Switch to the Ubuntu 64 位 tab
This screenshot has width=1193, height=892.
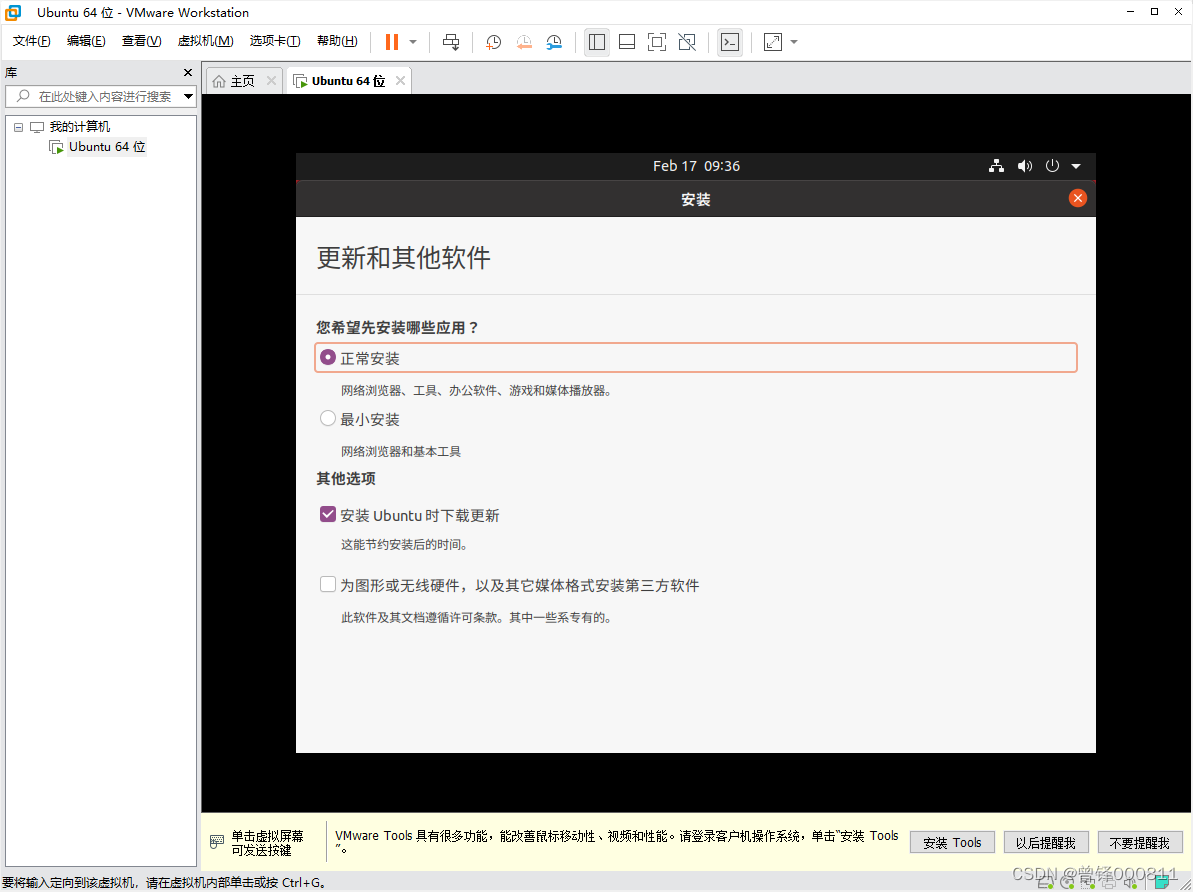click(x=348, y=81)
